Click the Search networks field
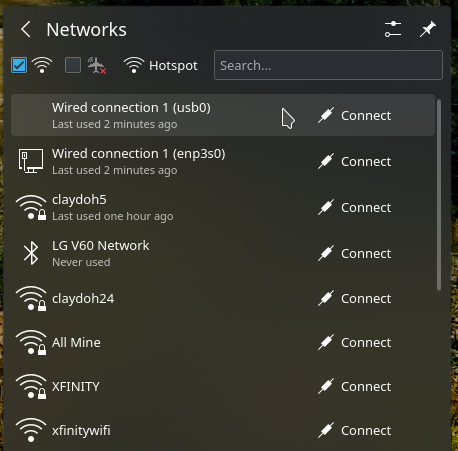The width and height of the screenshot is (458, 451). click(x=328, y=65)
